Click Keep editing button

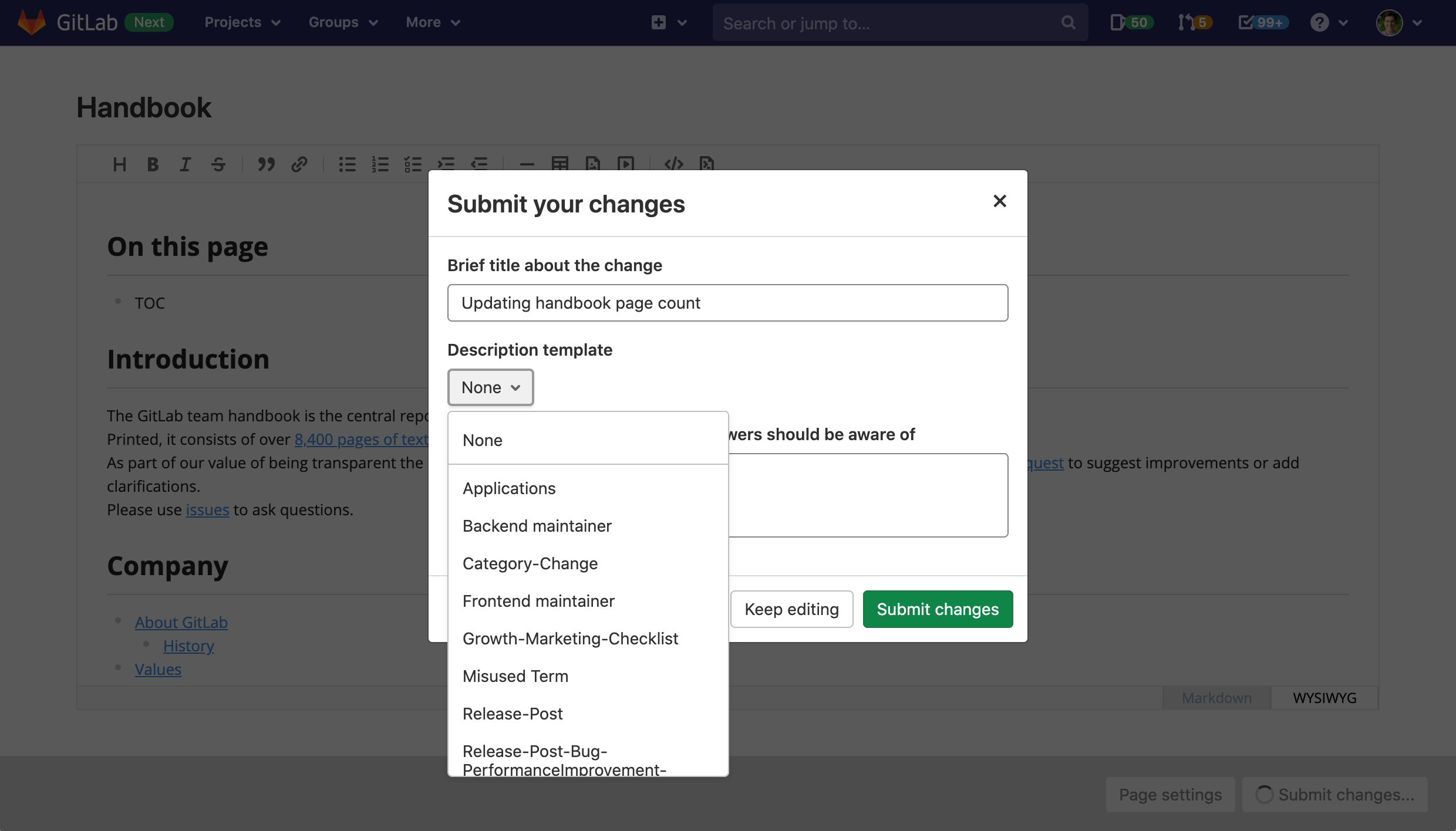point(791,609)
